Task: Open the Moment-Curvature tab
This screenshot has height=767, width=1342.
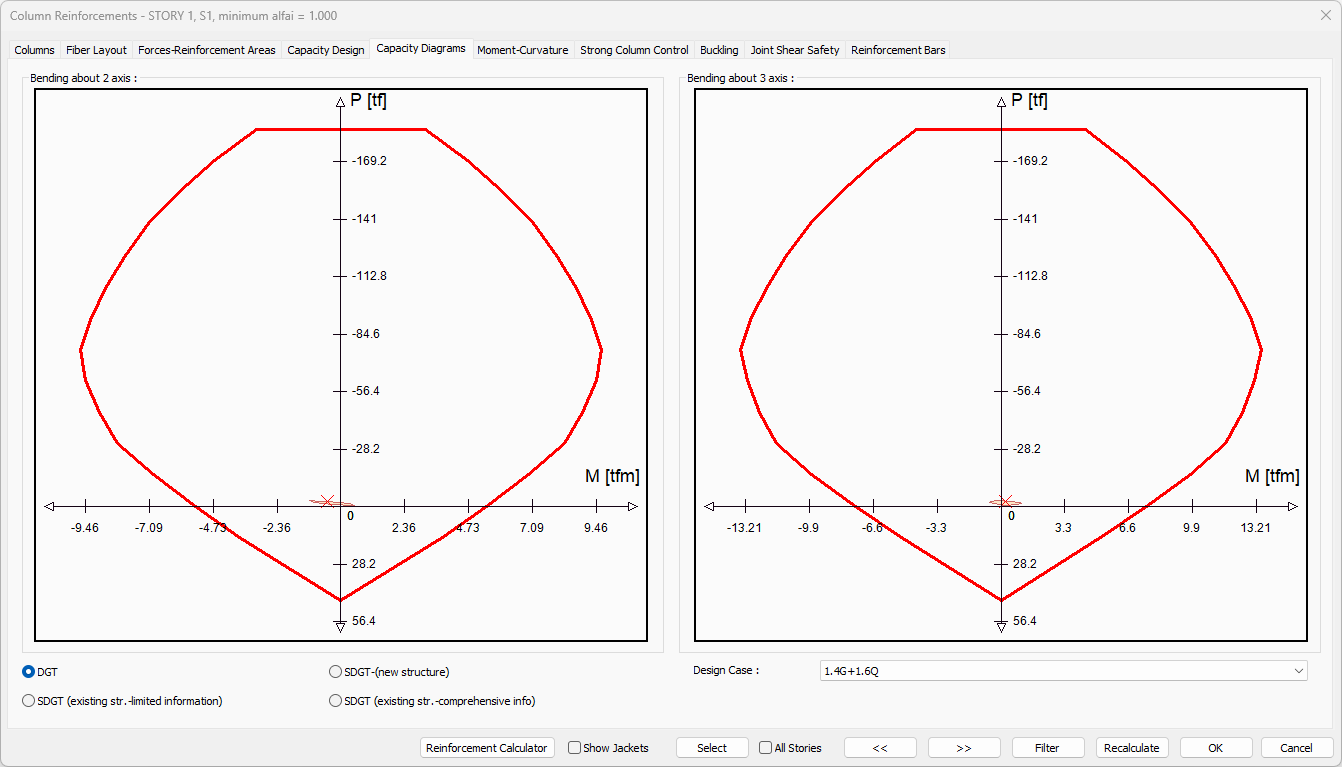Action: 522,50
